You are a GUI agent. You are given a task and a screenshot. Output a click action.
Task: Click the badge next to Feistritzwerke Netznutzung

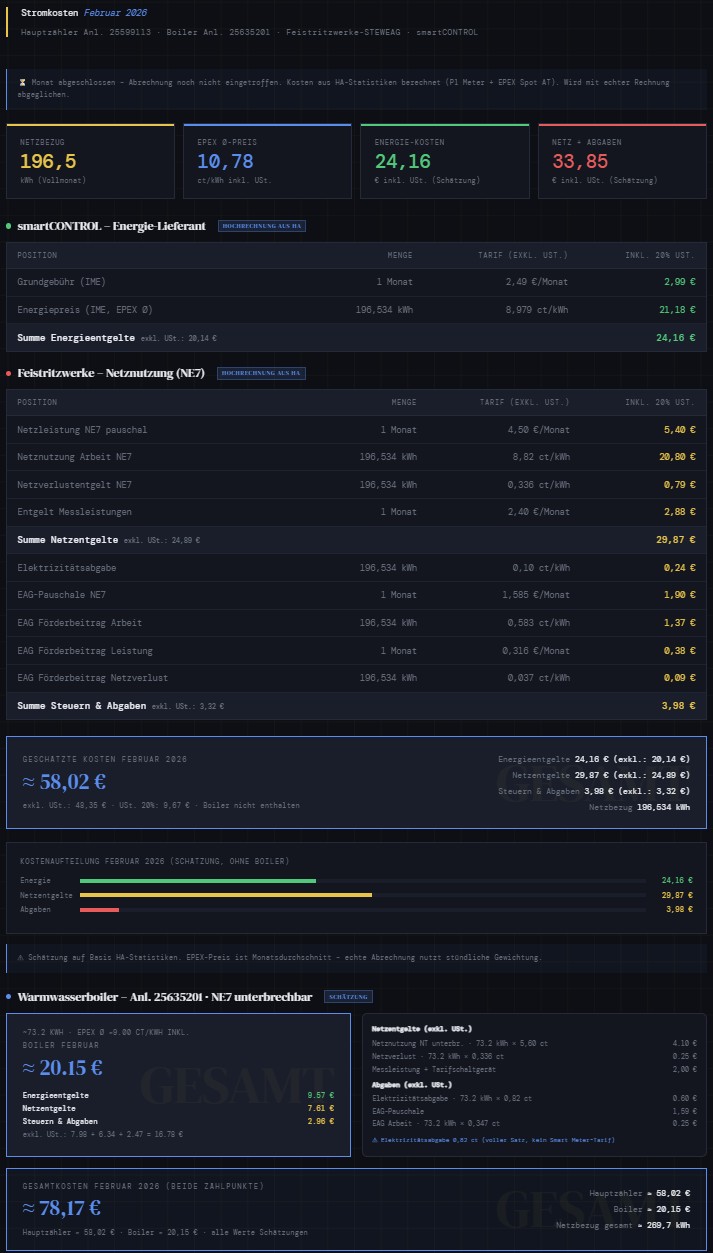tap(261, 373)
